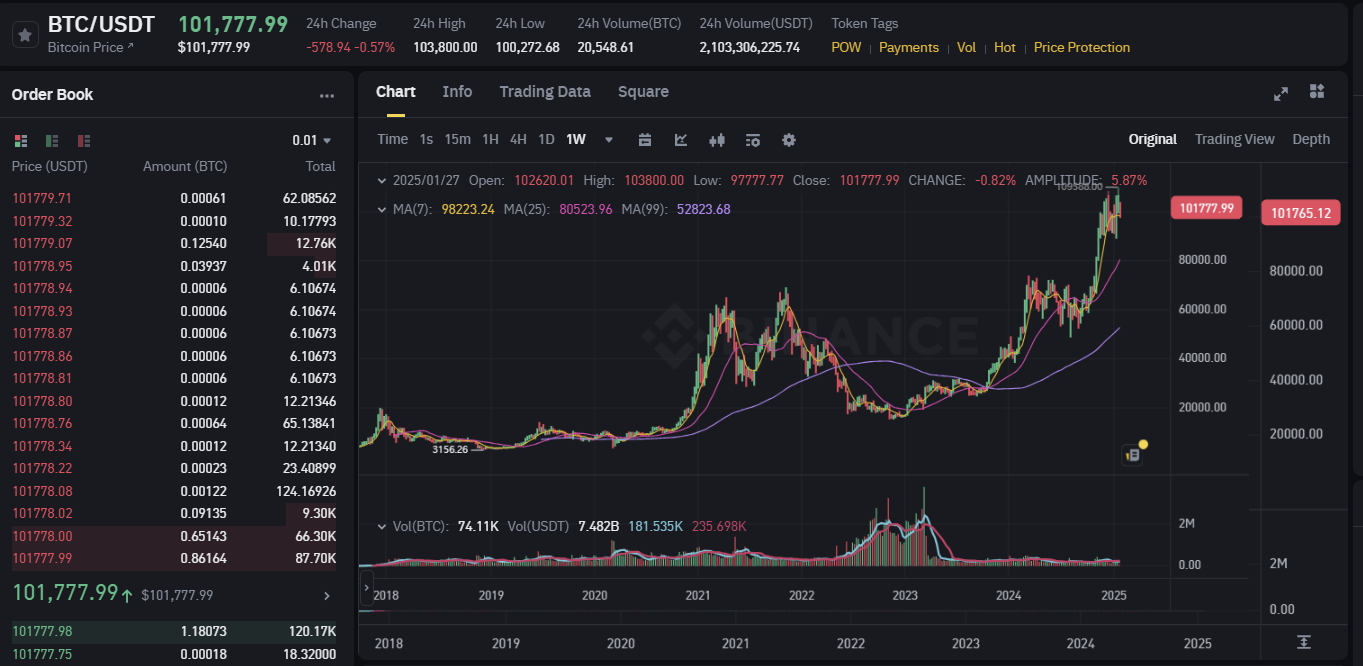
Task: Open chart settings gear icon
Action: click(x=789, y=140)
